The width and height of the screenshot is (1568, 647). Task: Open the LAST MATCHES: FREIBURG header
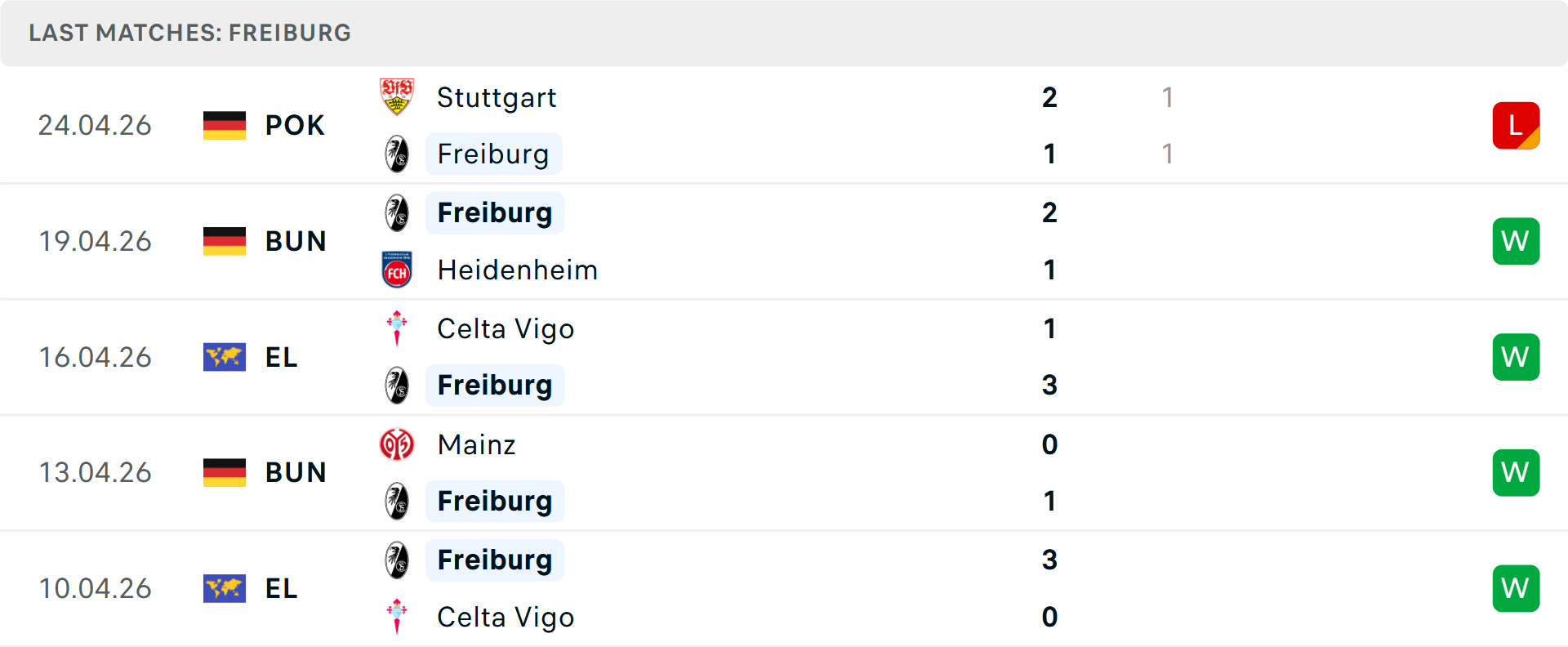[x=189, y=33]
